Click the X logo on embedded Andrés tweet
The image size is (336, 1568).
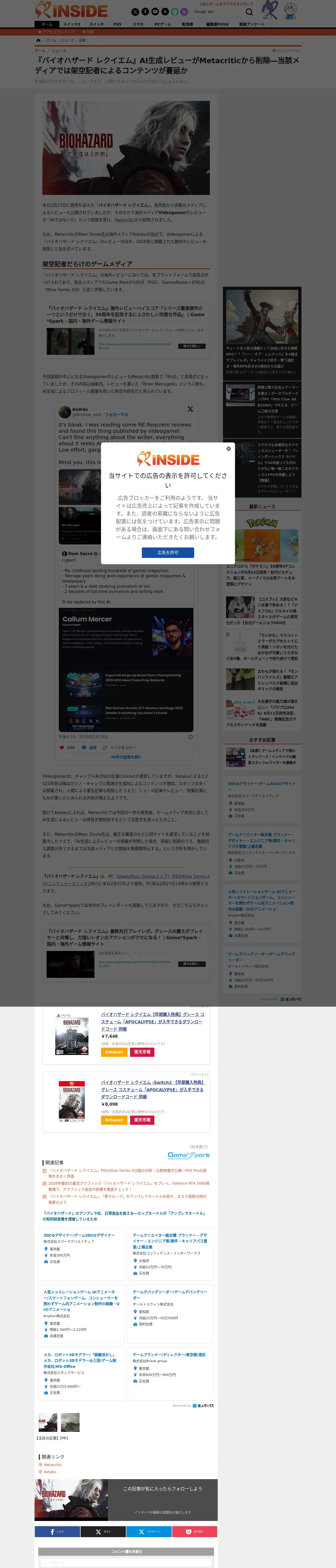190,409
